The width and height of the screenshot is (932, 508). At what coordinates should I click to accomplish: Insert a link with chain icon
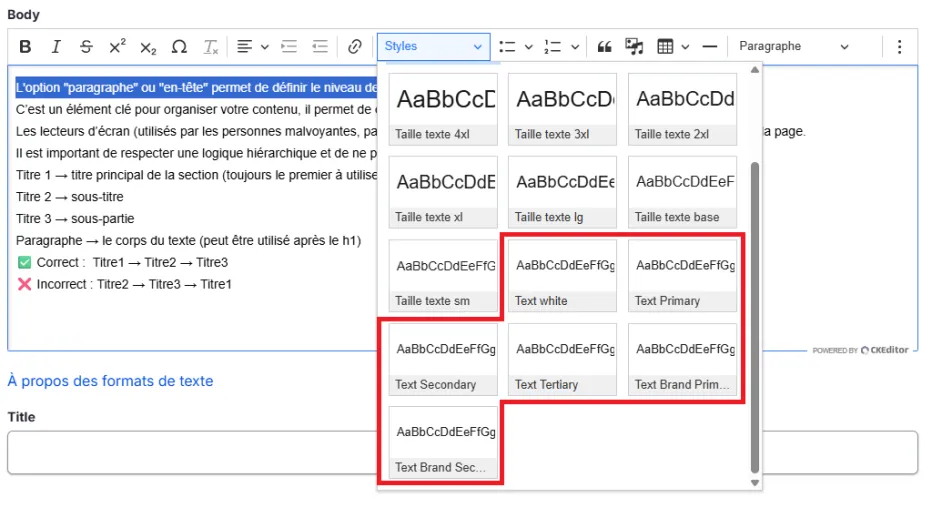click(355, 46)
